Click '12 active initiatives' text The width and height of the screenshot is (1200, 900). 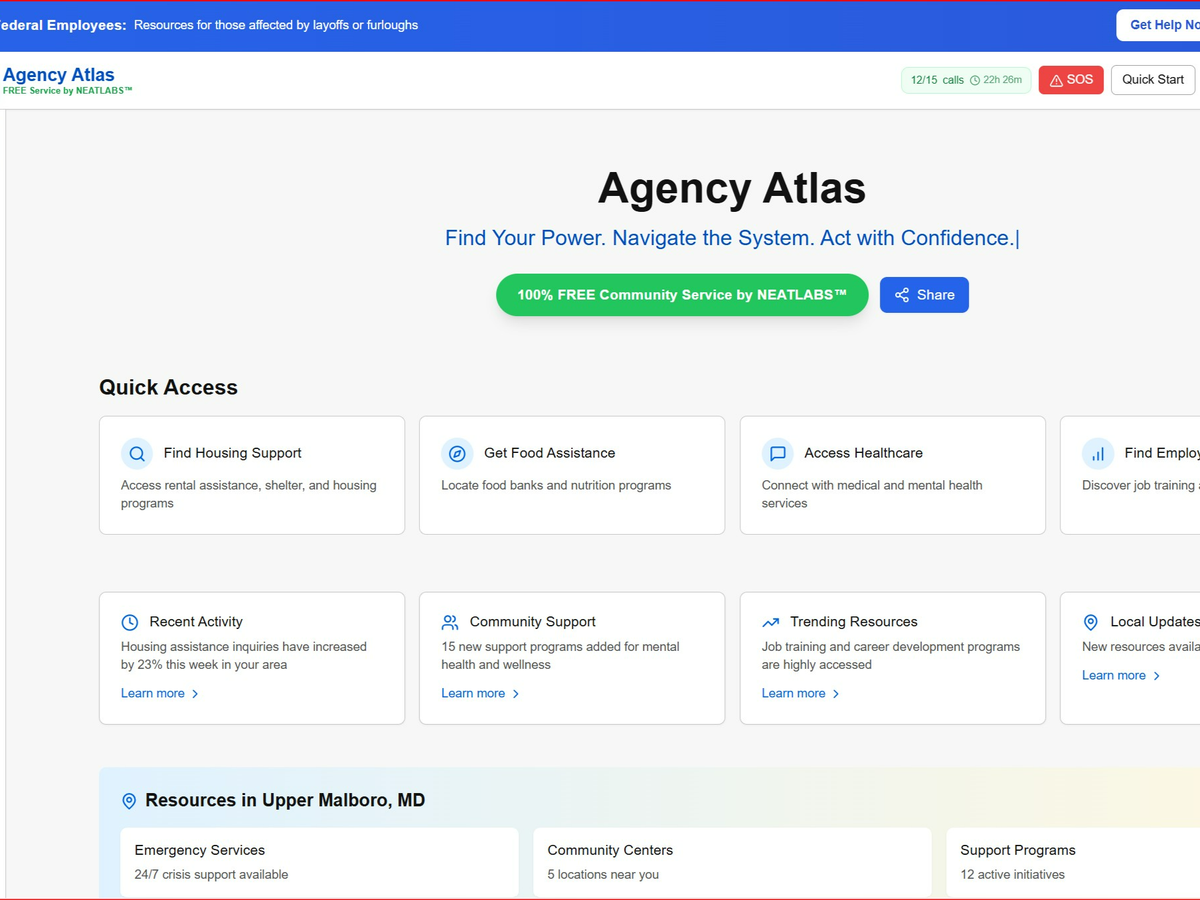point(1012,875)
